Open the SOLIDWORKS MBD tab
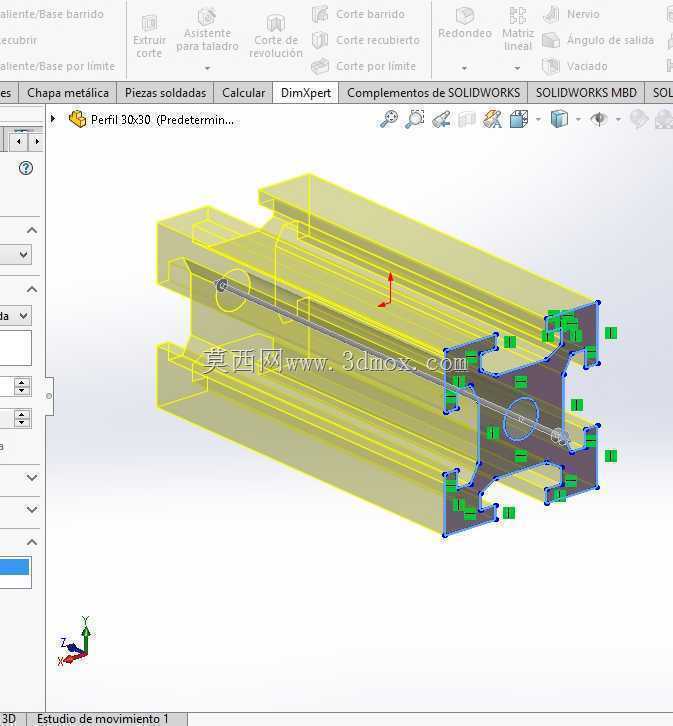 [586, 93]
